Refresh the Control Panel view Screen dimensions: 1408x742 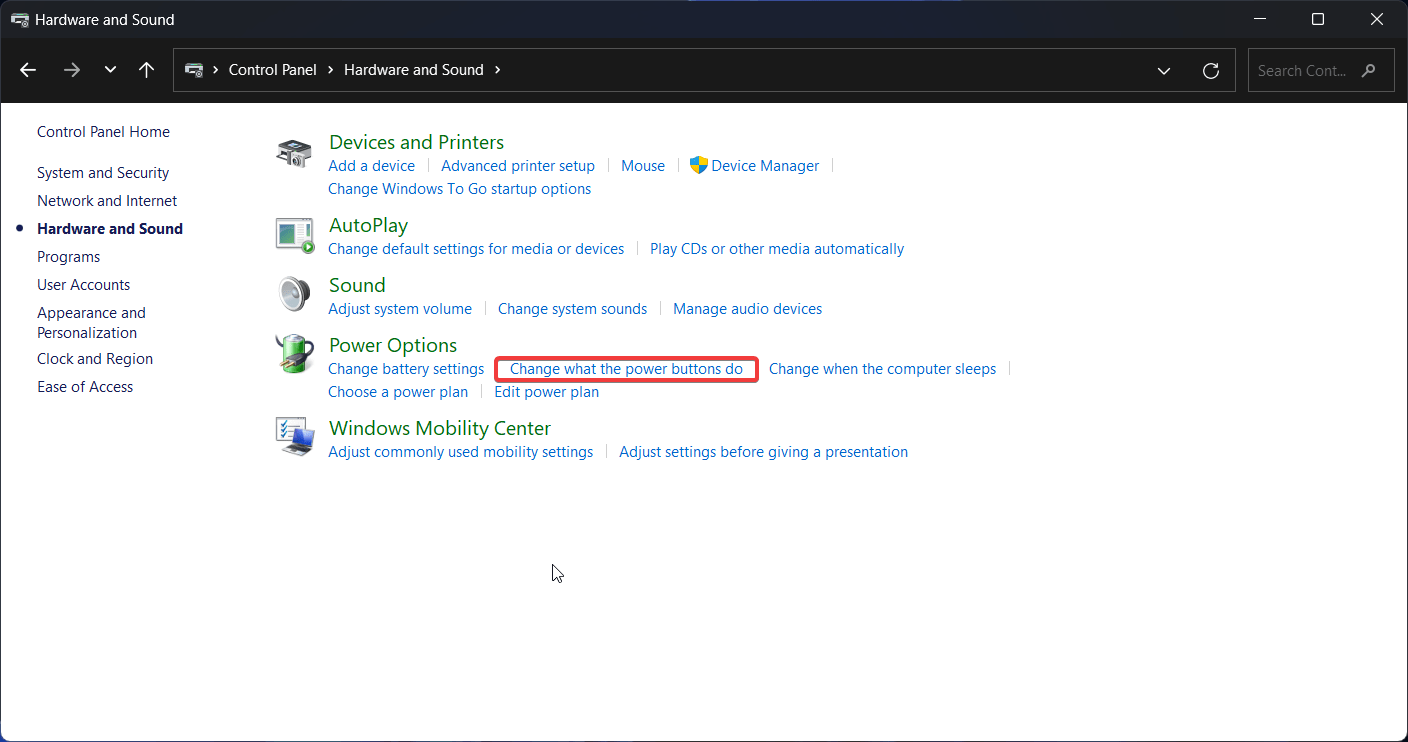pos(1211,70)
